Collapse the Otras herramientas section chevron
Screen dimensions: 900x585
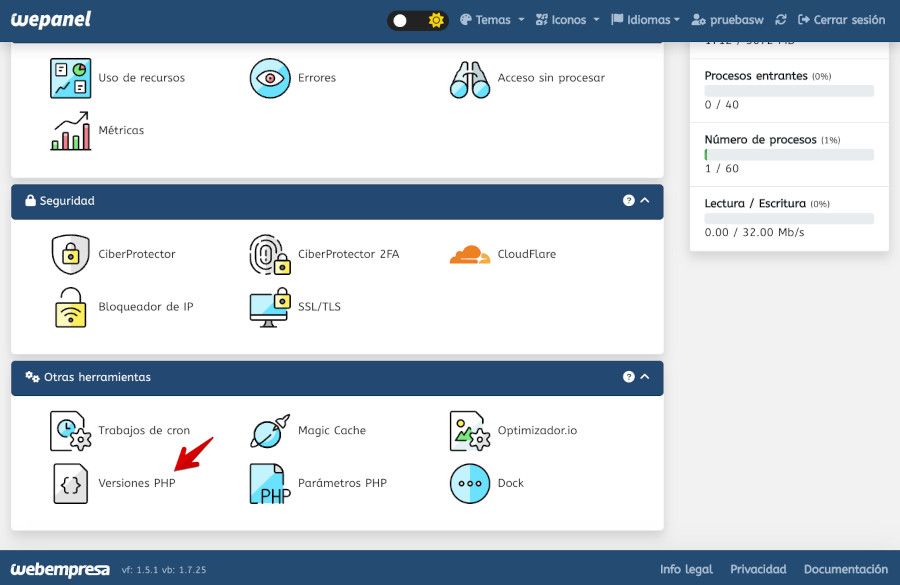(x=645, y=377)
